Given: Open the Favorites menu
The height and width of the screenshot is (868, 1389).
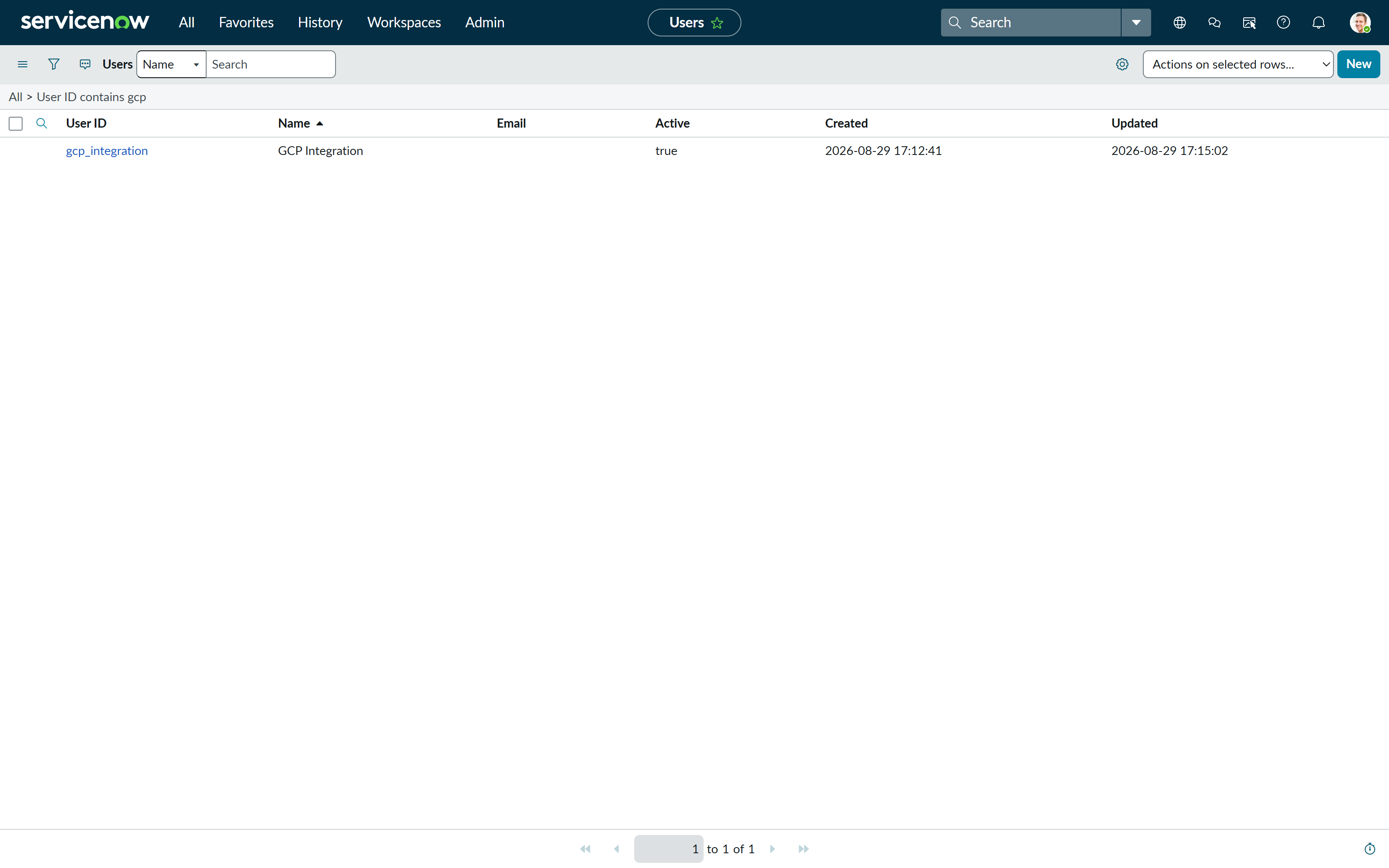Looking at the screenshot, I should [246, 23].
